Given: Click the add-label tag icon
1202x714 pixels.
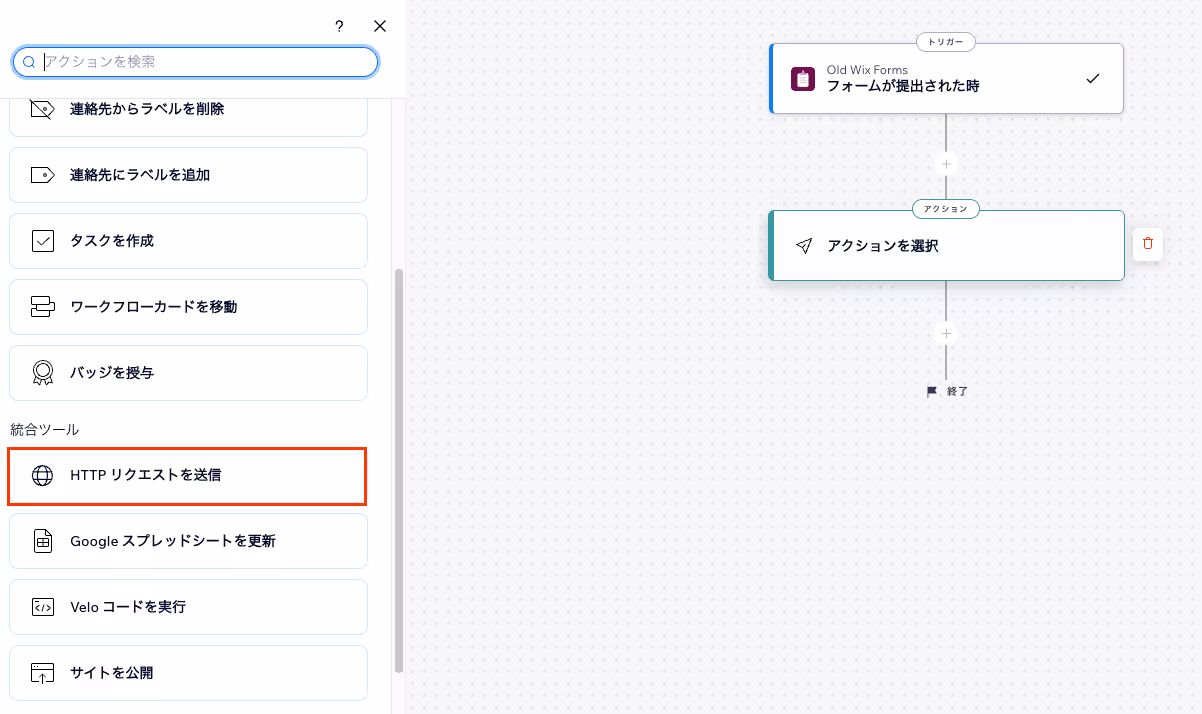Looking at the screenshot, I should [42, 175].
